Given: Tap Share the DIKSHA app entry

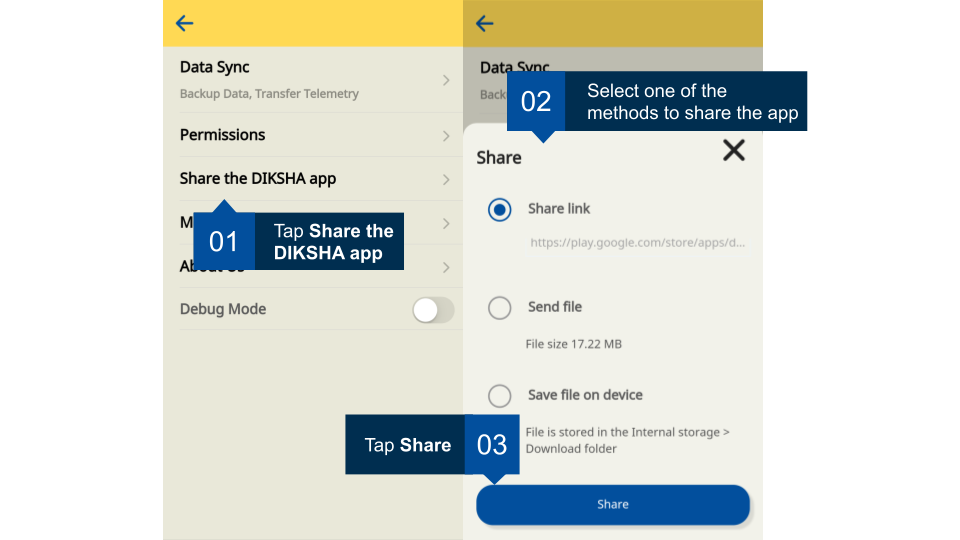Looking at the screenshot, I should 258,179.
